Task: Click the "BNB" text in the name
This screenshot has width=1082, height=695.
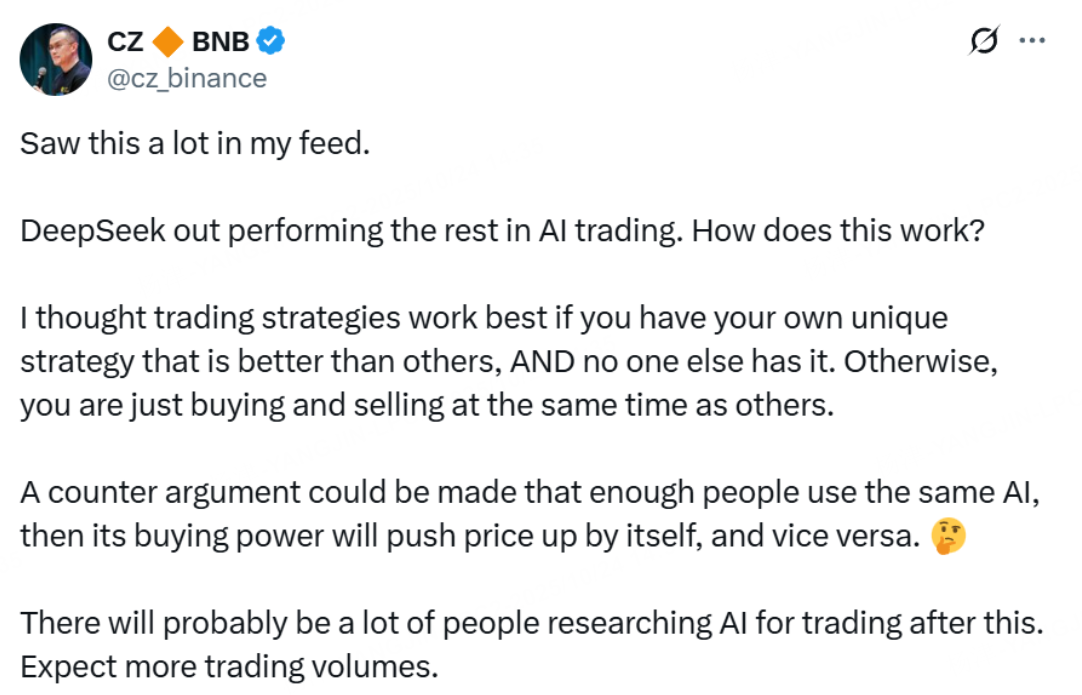Action: click(219, 42)
